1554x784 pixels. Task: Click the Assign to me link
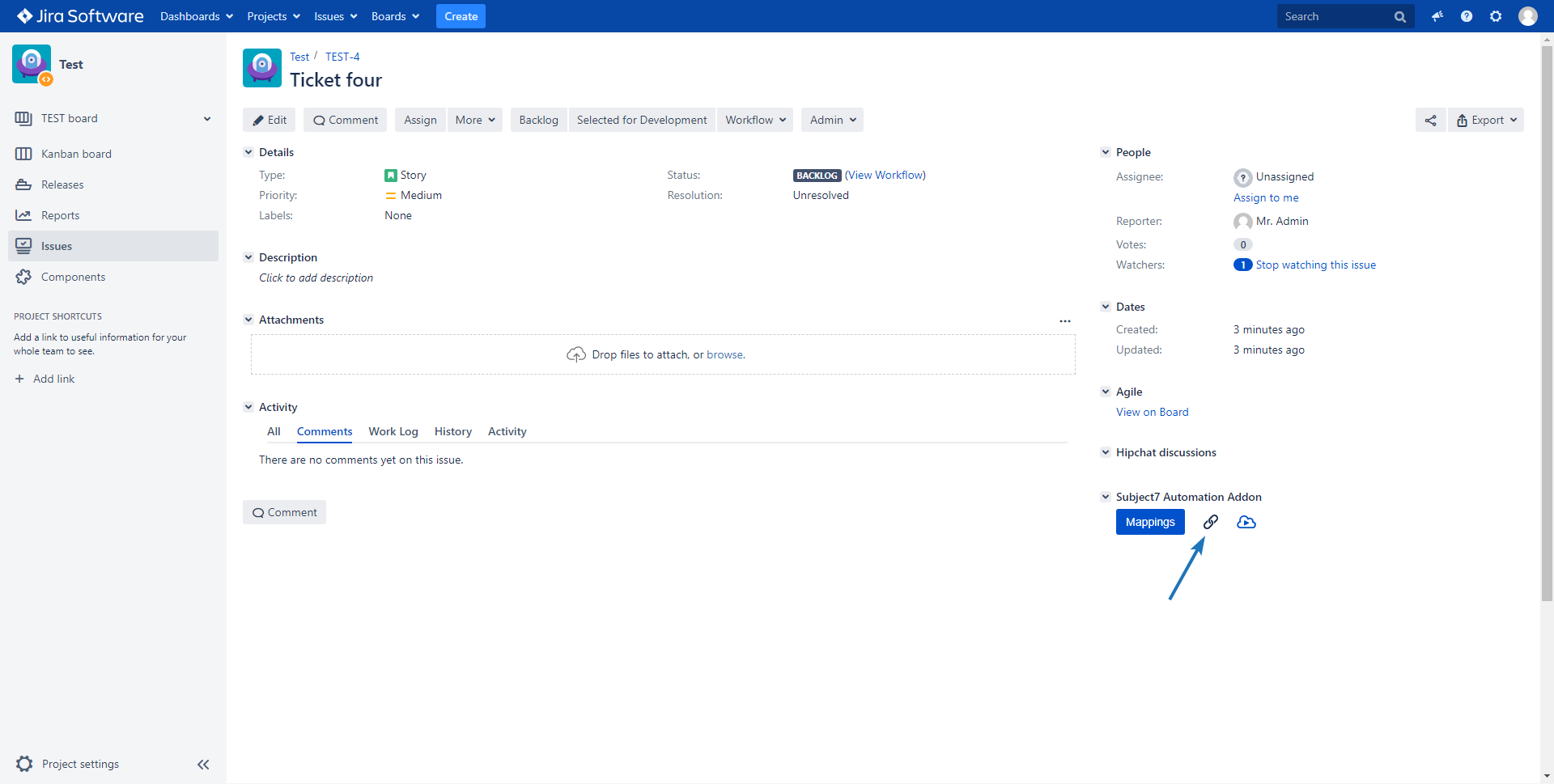tap(1265, 197)
